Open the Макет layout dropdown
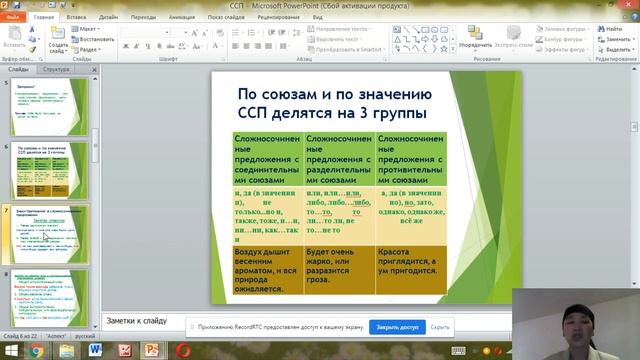Image resolution: width=640 pixels, height=360 pixels. point(86,29)
